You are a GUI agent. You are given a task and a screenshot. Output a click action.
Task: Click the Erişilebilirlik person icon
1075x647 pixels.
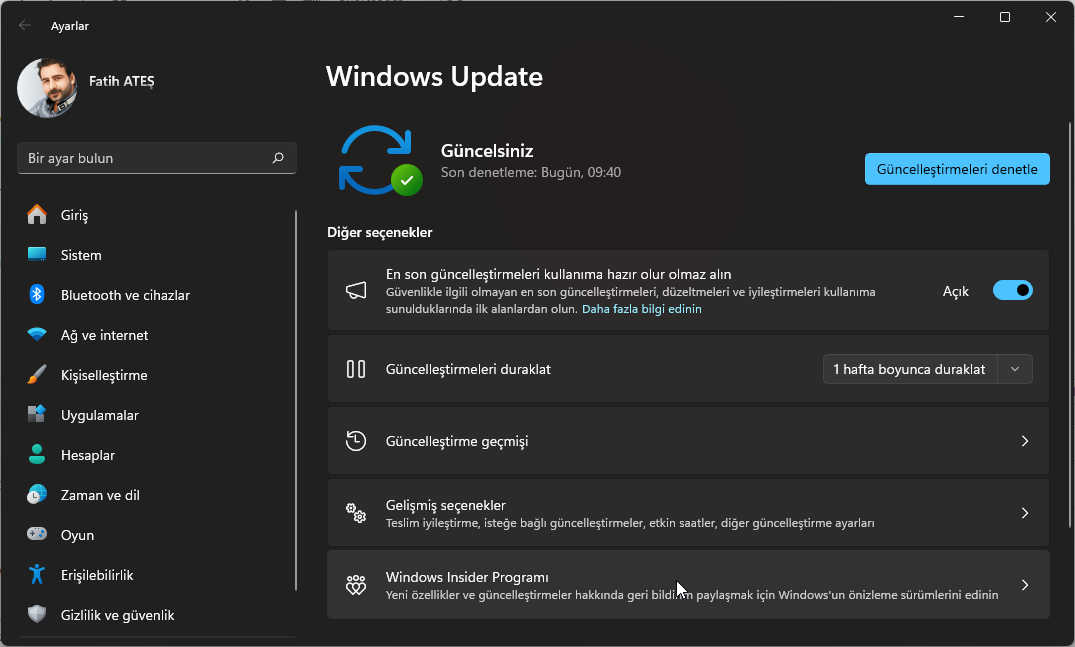pos(37,575)
